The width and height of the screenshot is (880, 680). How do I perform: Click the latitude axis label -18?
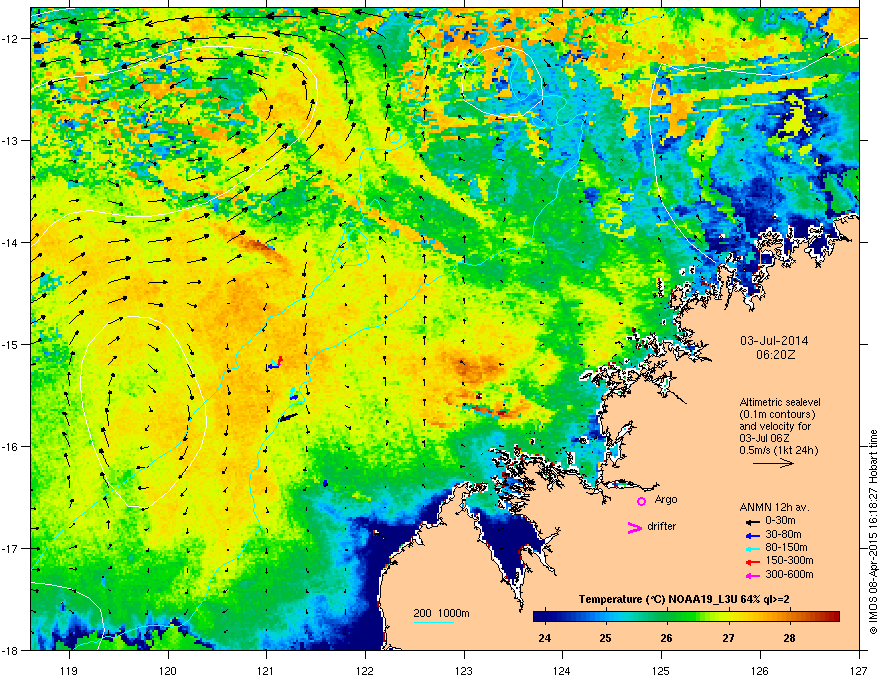tap(10, 650)
